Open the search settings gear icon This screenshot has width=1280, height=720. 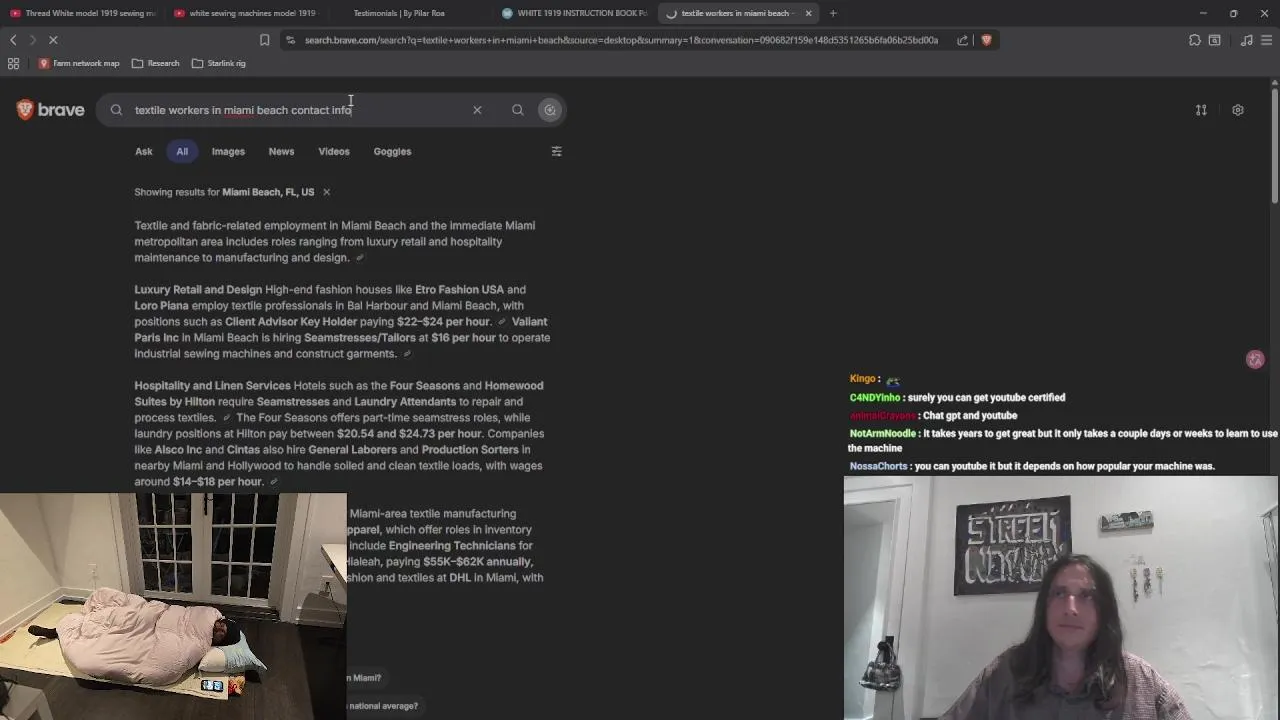click(1238, 110)
